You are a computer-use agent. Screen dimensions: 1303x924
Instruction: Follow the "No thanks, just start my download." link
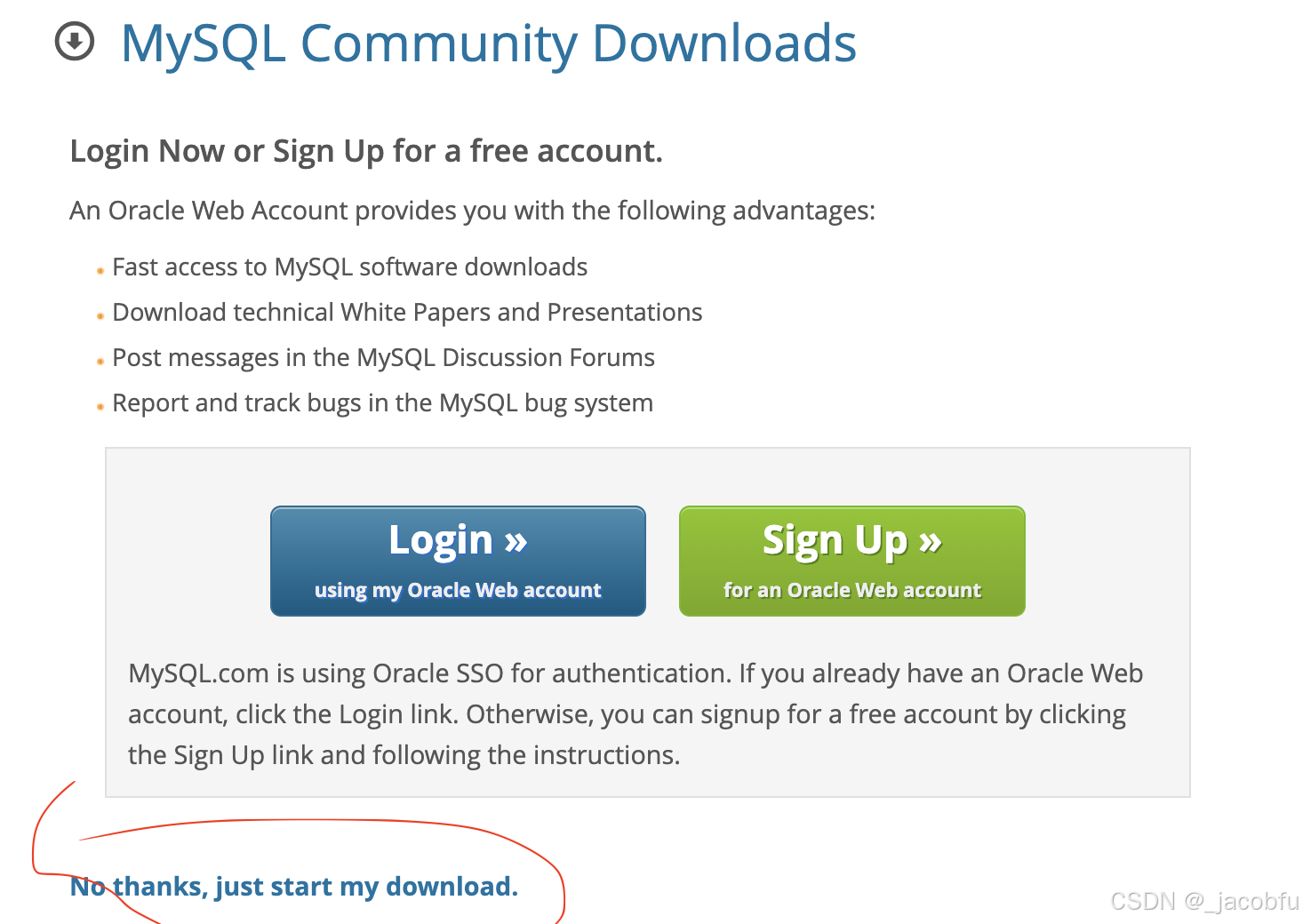point(294,886)
